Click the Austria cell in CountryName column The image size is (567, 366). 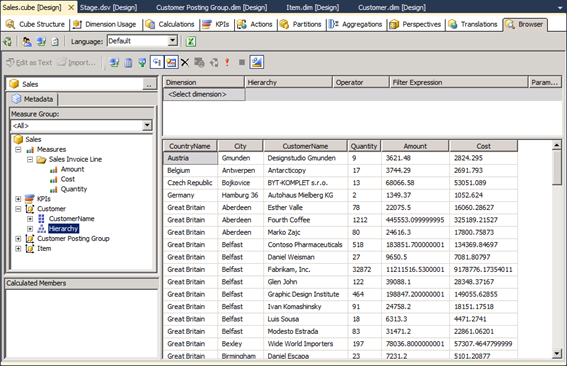coord(190,158)
